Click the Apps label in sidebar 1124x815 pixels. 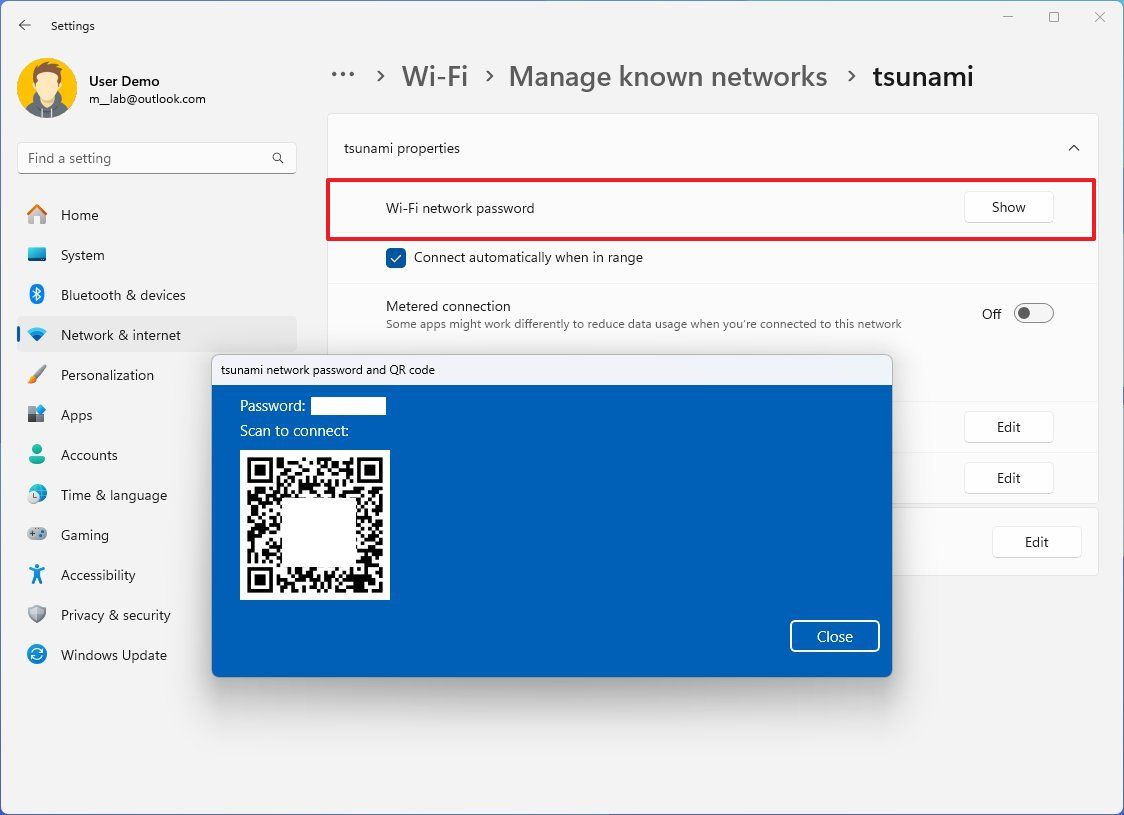[x=77, y=415]
